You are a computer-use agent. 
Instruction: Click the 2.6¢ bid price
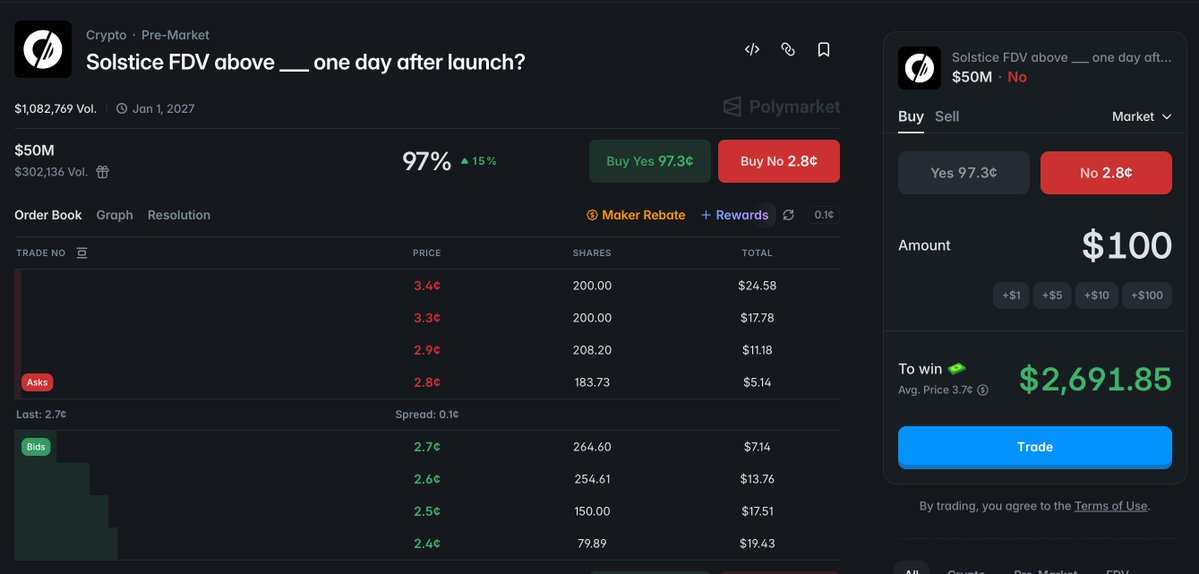coord(427,479)
